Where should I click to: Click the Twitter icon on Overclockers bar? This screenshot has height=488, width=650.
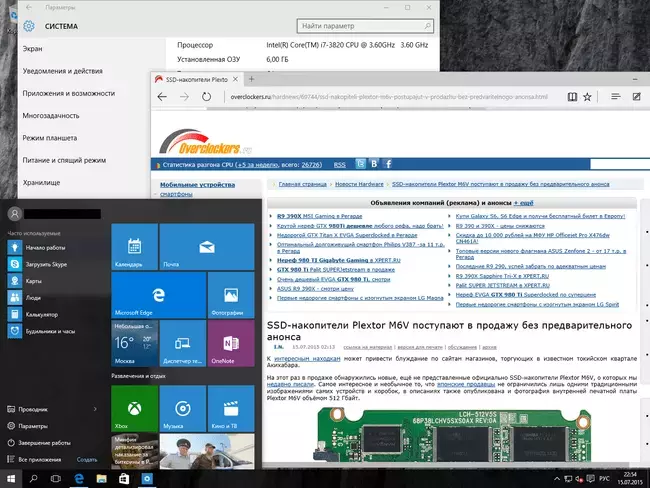tap(361, 164)
